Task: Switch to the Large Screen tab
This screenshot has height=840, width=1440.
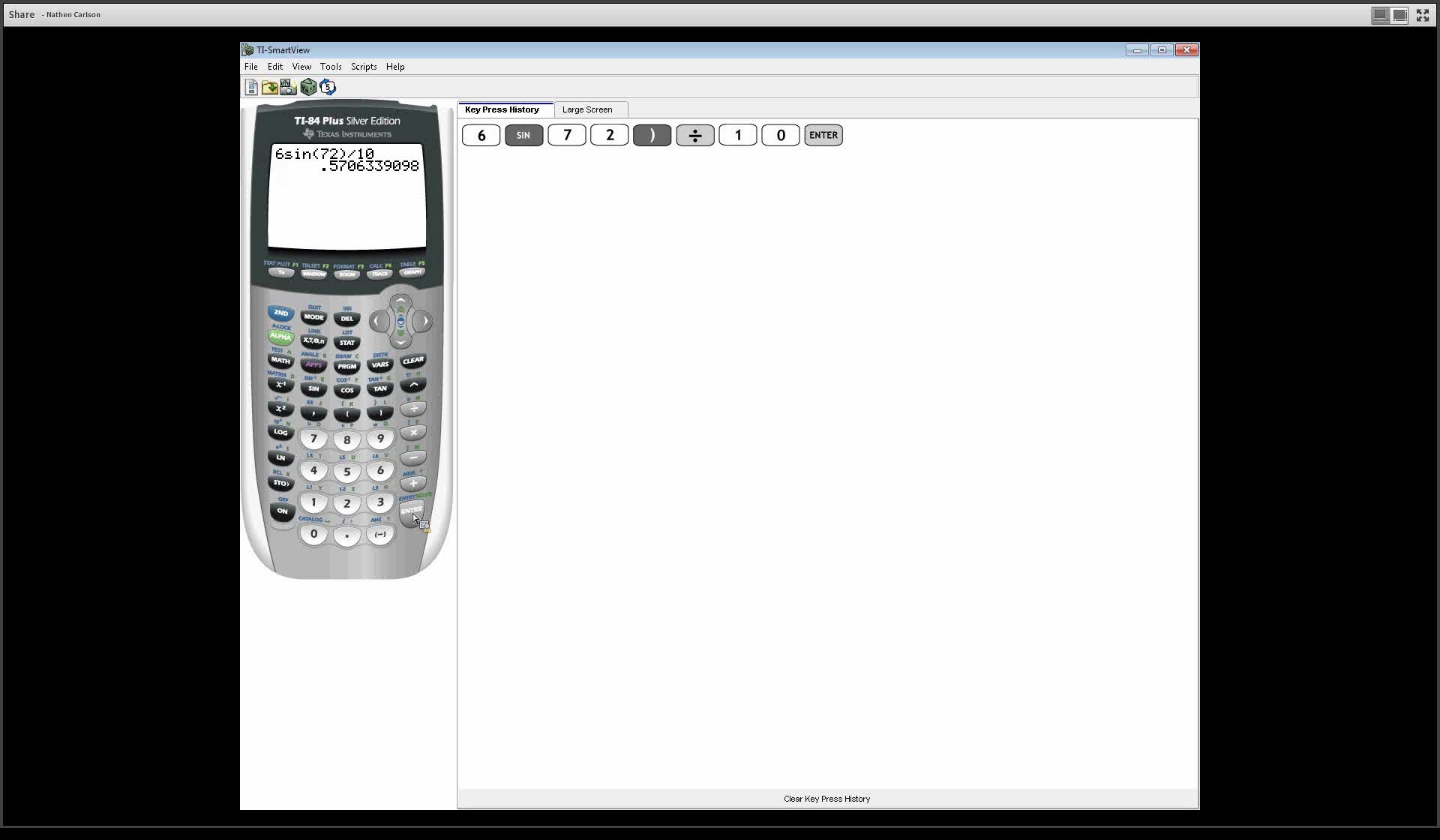Action: [587, 109]
